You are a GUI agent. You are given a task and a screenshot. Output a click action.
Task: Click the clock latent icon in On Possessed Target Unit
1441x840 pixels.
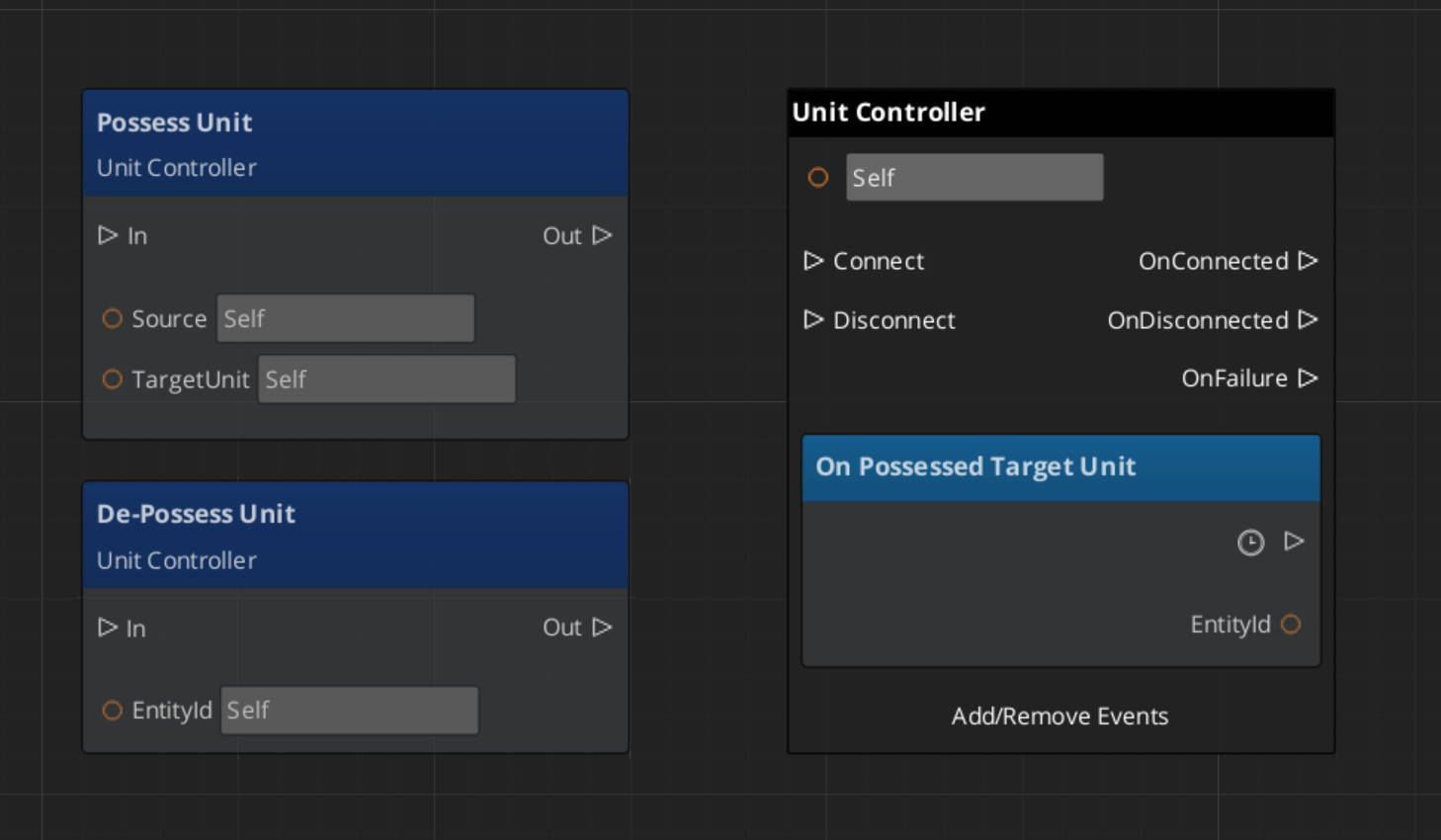1250,543
